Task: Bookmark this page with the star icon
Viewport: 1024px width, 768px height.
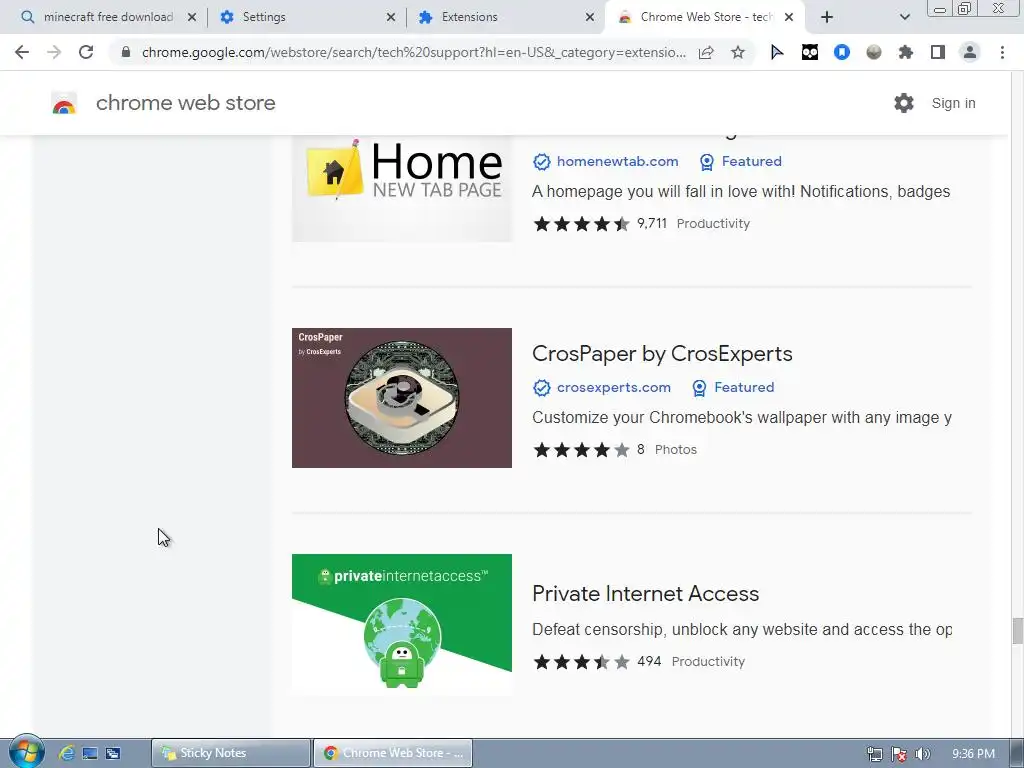Action: point(738,52)
